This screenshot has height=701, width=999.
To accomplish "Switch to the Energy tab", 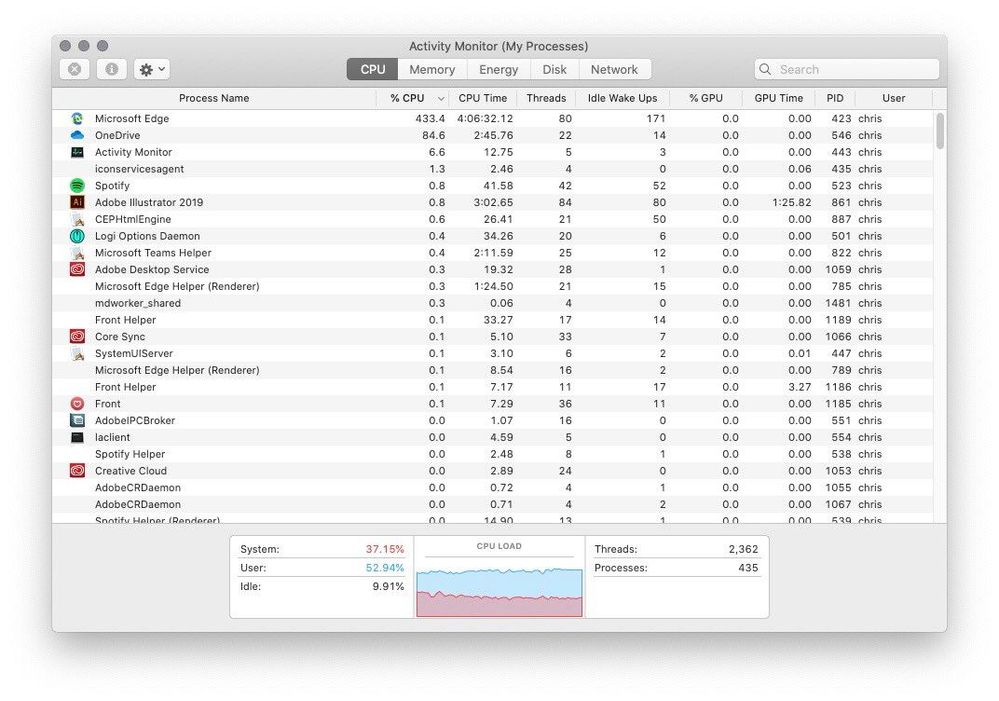I will (498, 69).
